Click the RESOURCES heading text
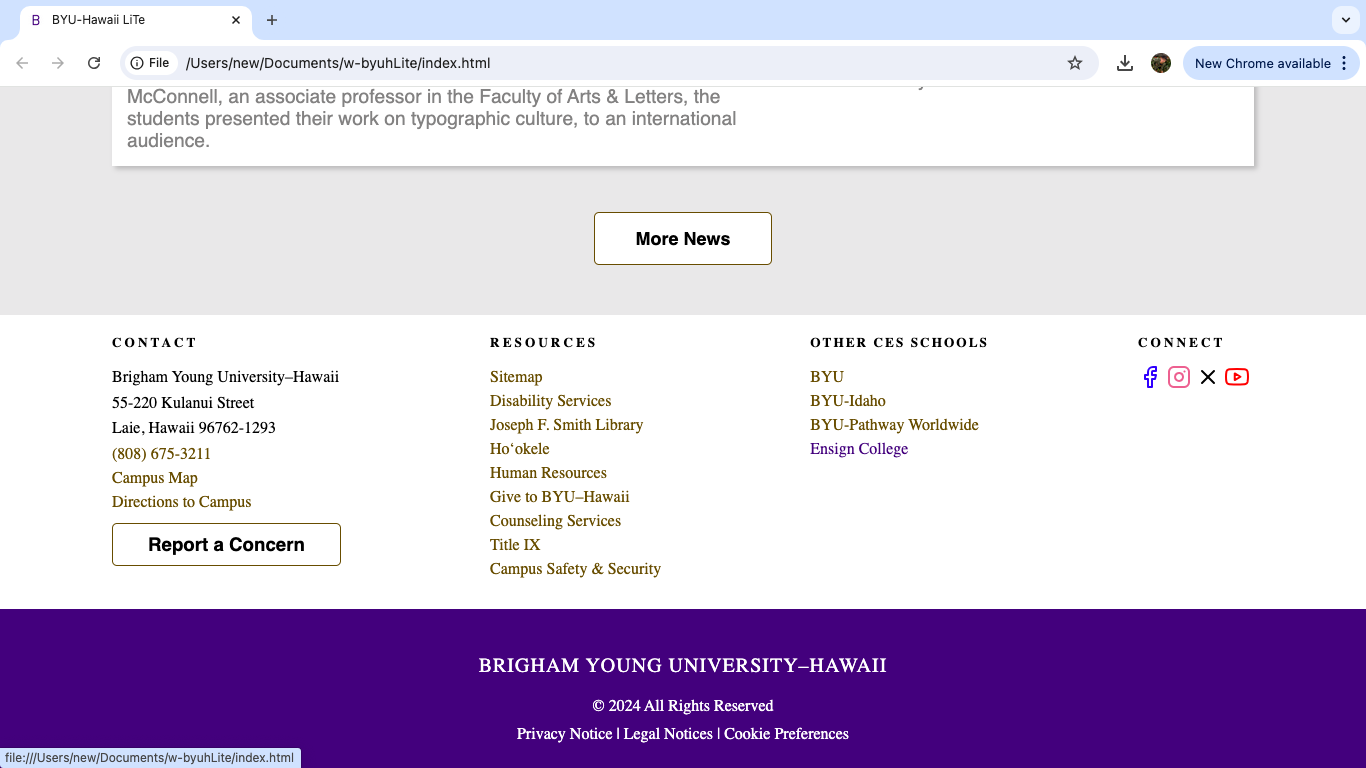The width and height of the screenshot is (1366, 768). click(543, 343)
